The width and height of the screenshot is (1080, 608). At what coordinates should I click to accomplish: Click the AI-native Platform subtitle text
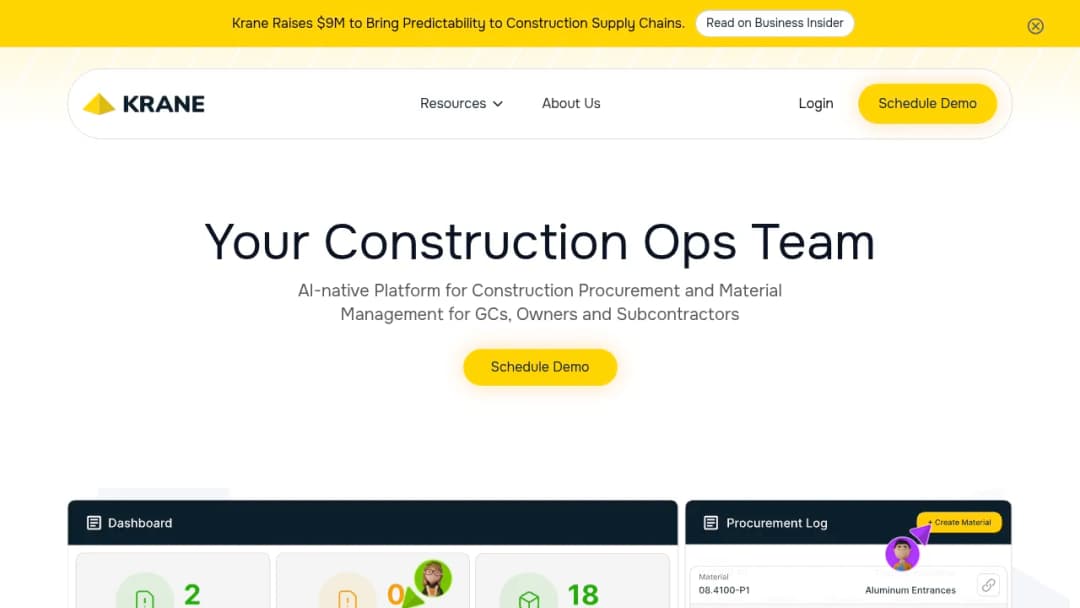540,302
